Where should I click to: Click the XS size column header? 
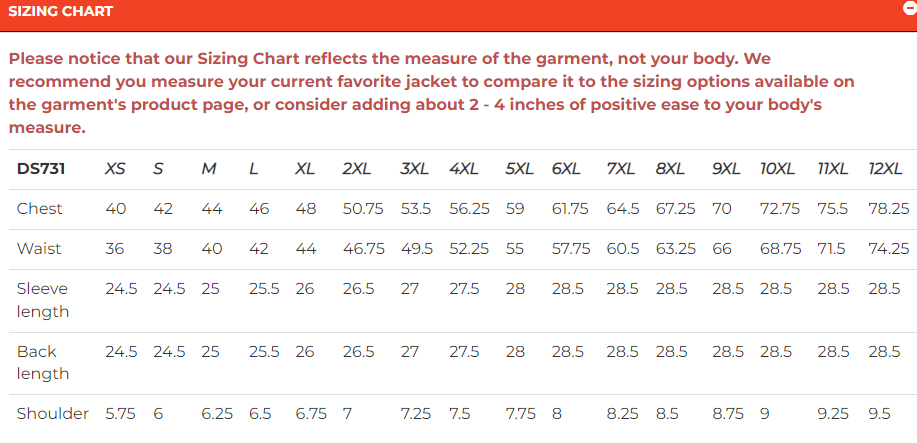pyautogui.click(x=115, y=169)
